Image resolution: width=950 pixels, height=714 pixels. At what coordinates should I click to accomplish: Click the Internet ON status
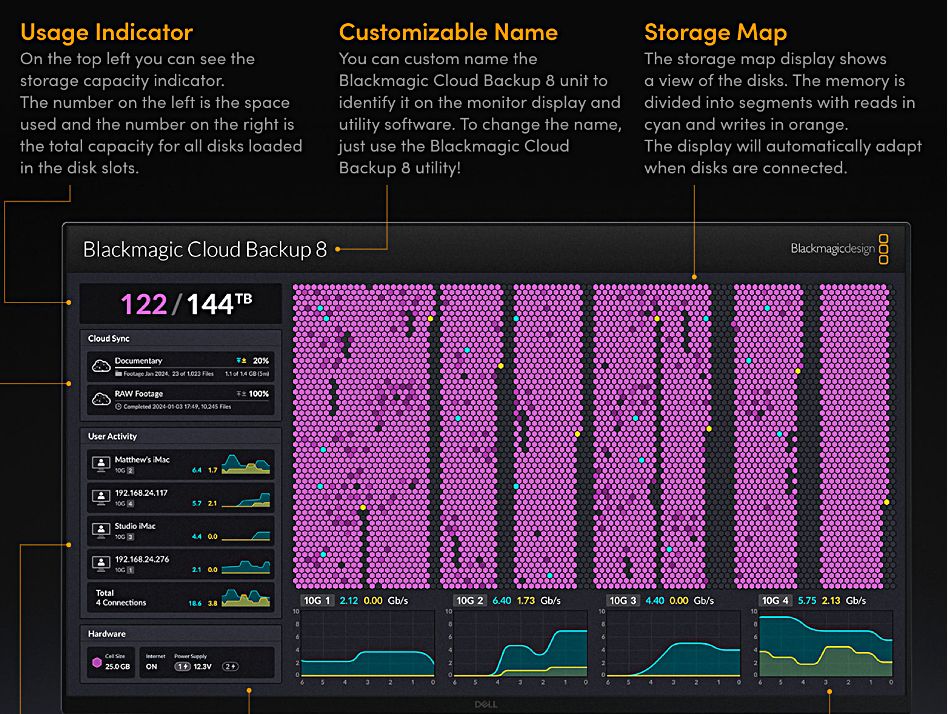(151, 667)
